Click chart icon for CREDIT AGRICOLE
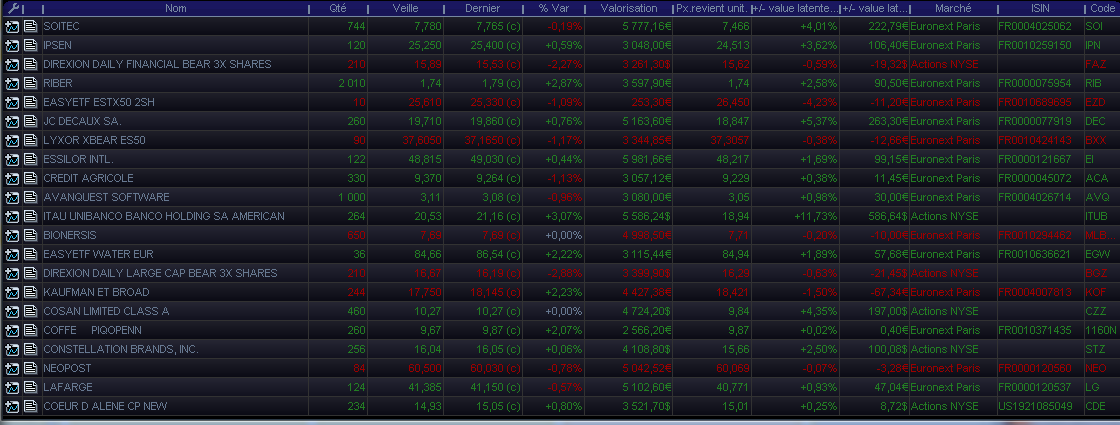This screenshot has height=425, width=1120. [x=12, y=178]
